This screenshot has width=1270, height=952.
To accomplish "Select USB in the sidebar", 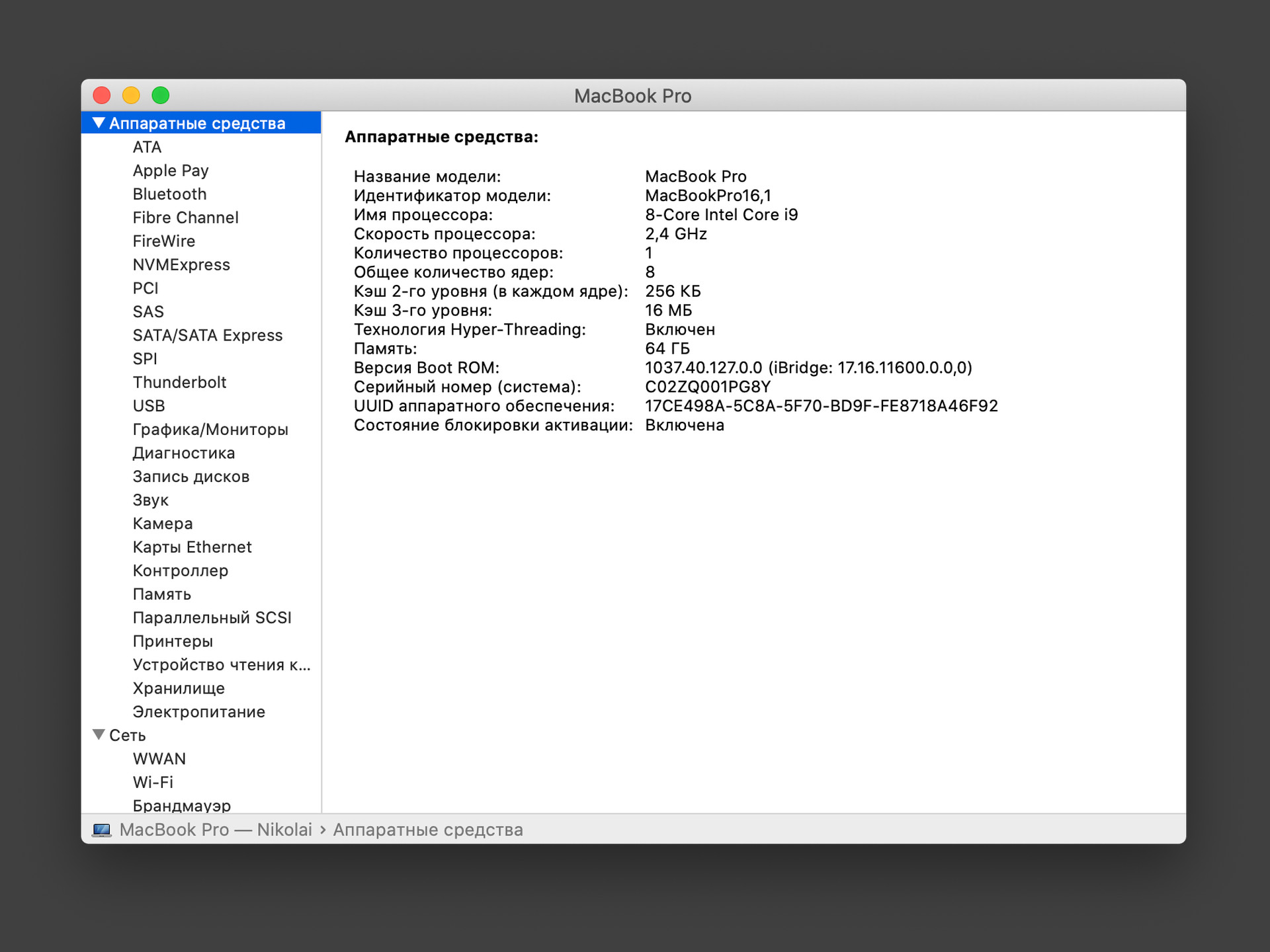I will pos(149,406).
